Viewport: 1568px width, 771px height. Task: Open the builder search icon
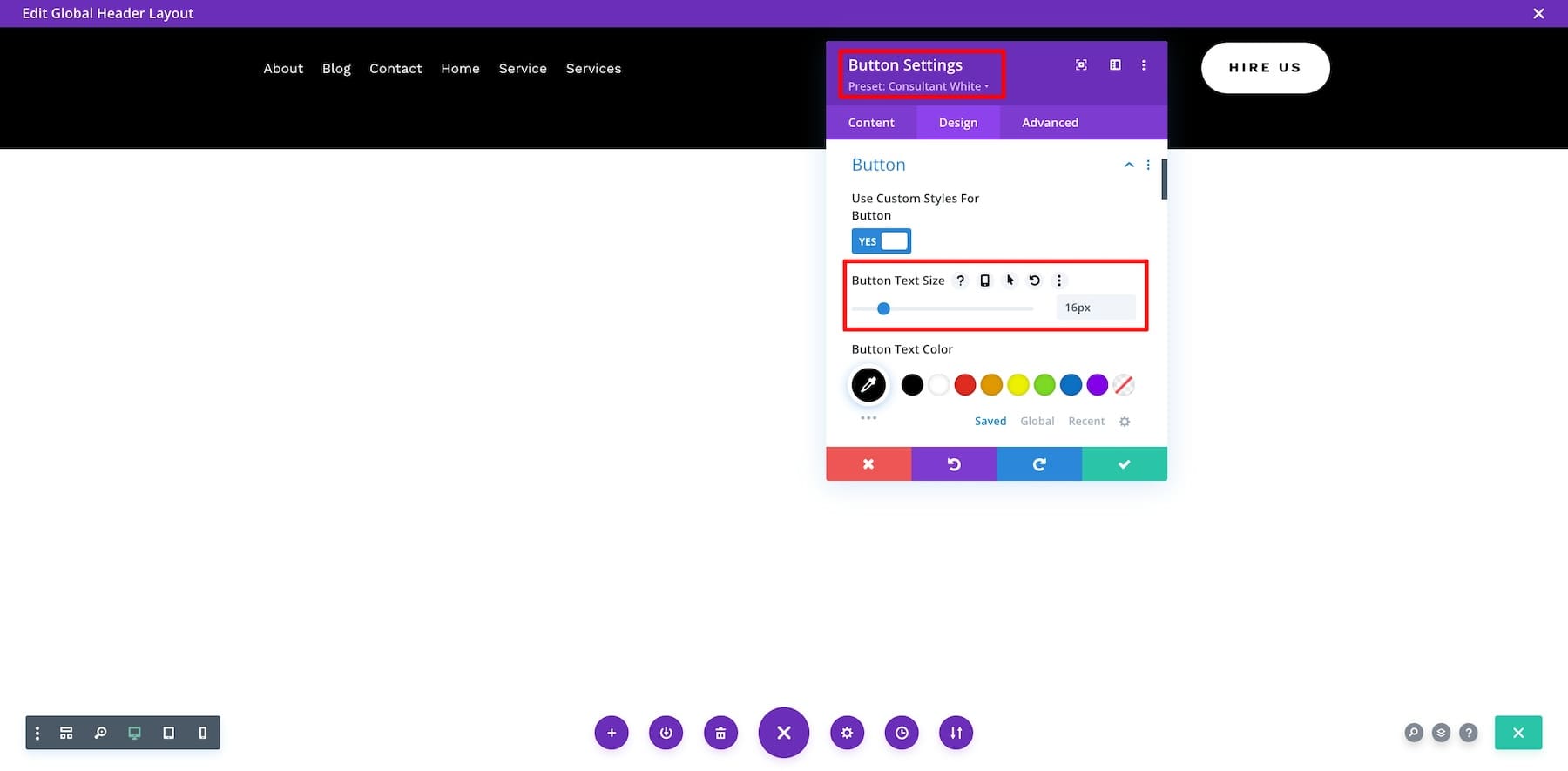pos(1414,733)
